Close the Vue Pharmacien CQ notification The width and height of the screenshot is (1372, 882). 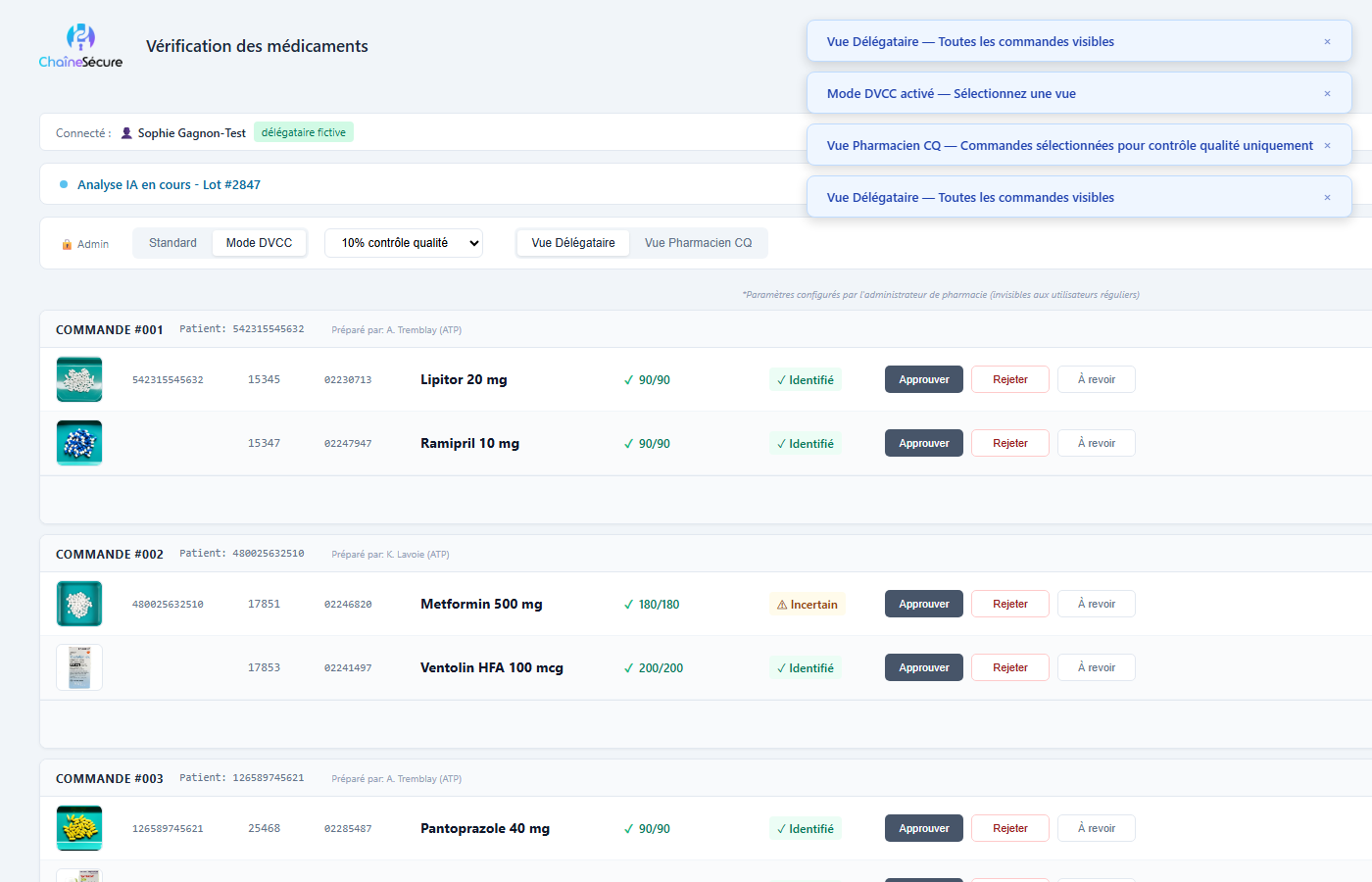coord(1327,146)
